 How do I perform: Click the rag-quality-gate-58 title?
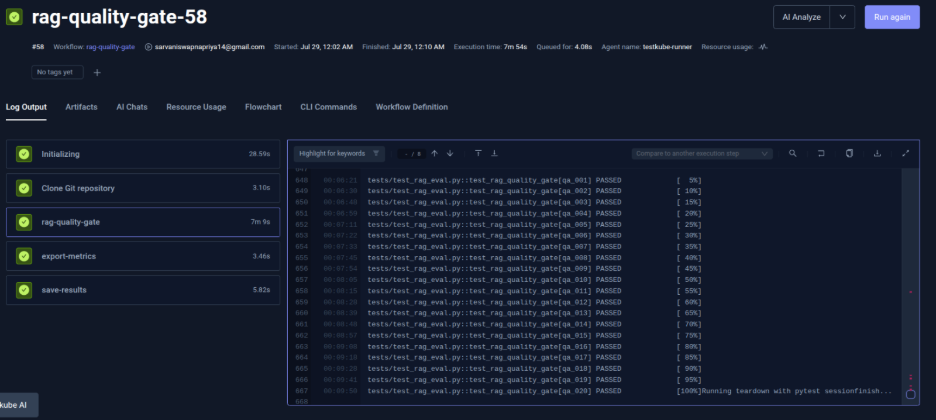click(x=119, y=17)
